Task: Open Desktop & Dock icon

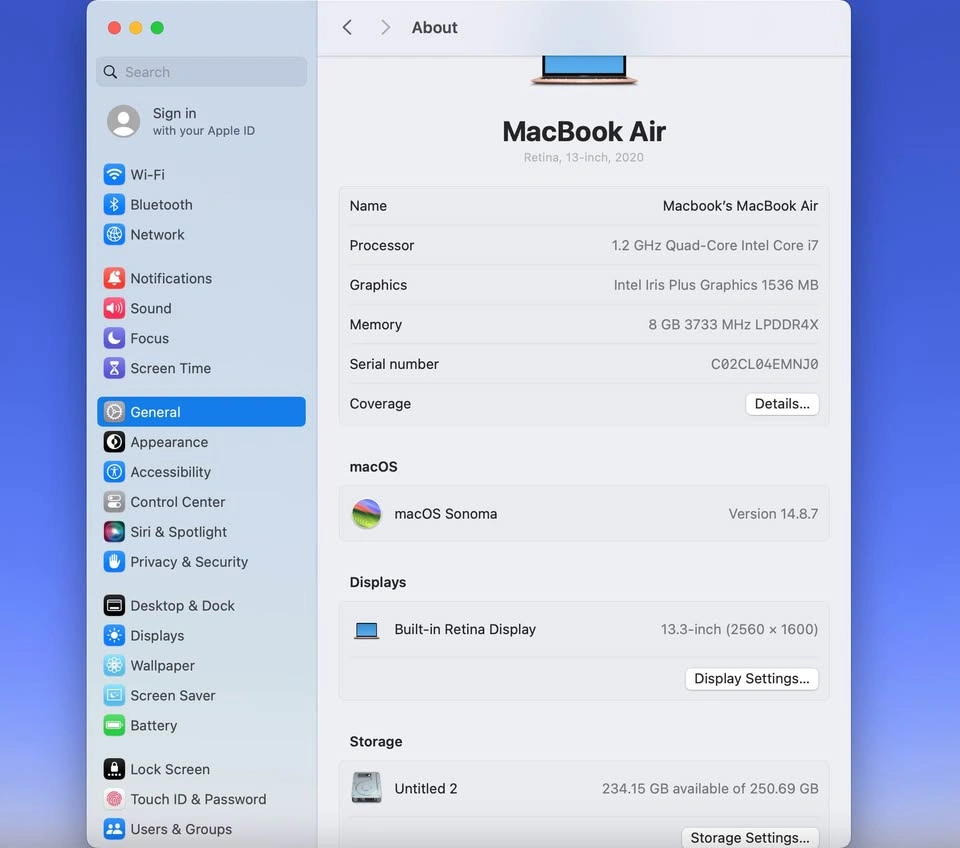Action: 114,606
